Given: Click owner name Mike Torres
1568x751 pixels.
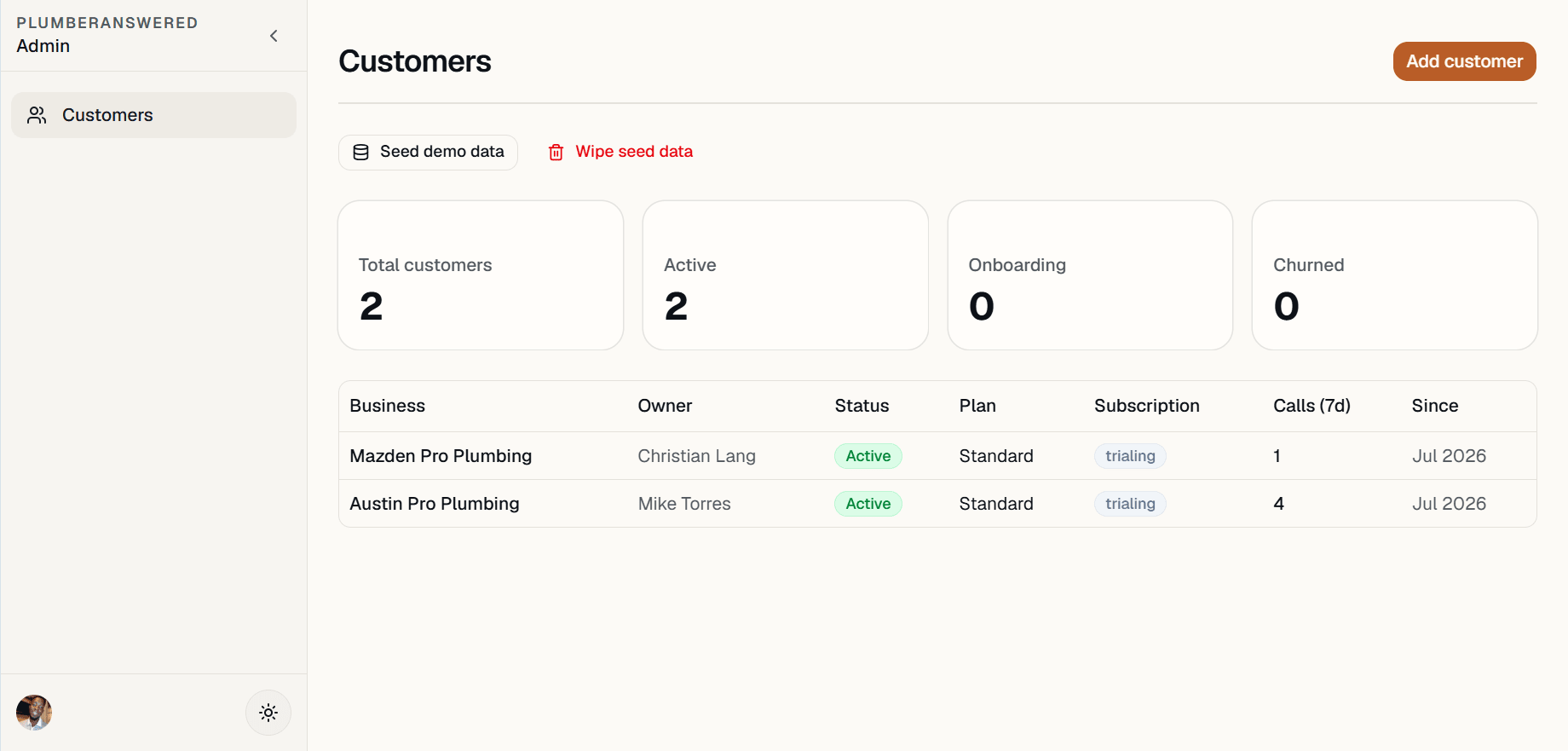Looking at the screenshot, I should coord(684,504).
